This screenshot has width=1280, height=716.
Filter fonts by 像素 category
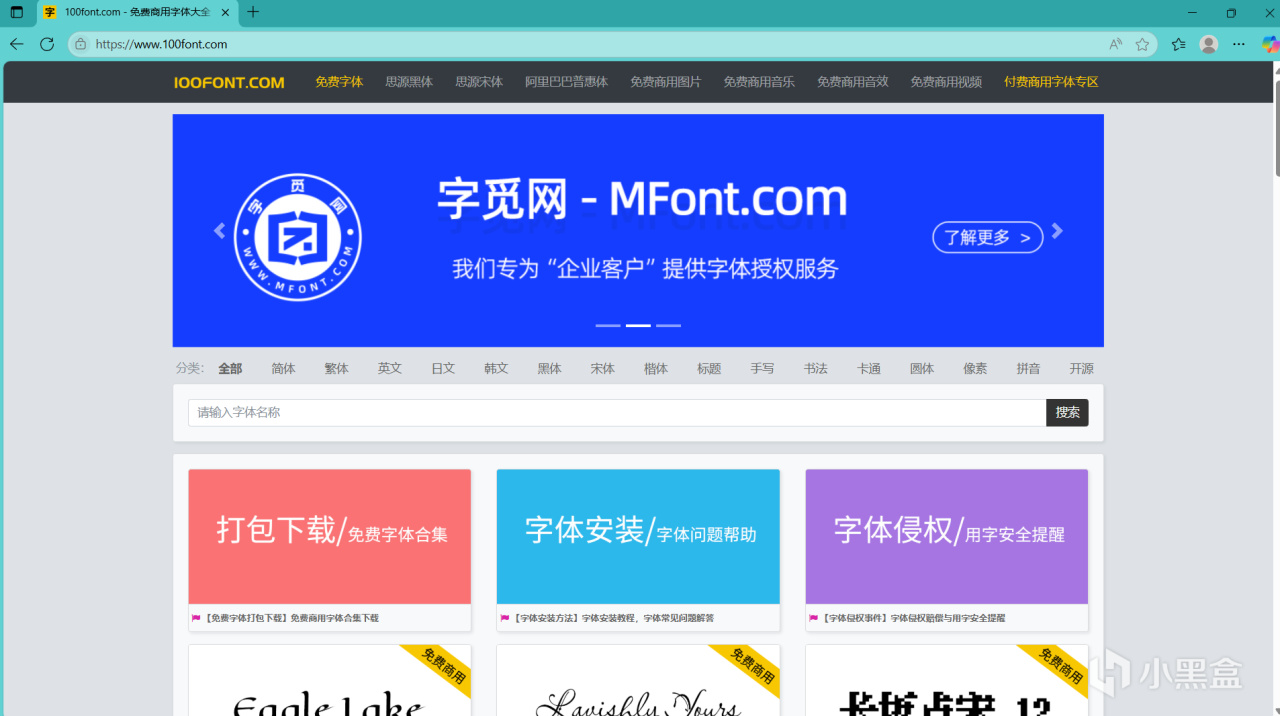point(975,368)
